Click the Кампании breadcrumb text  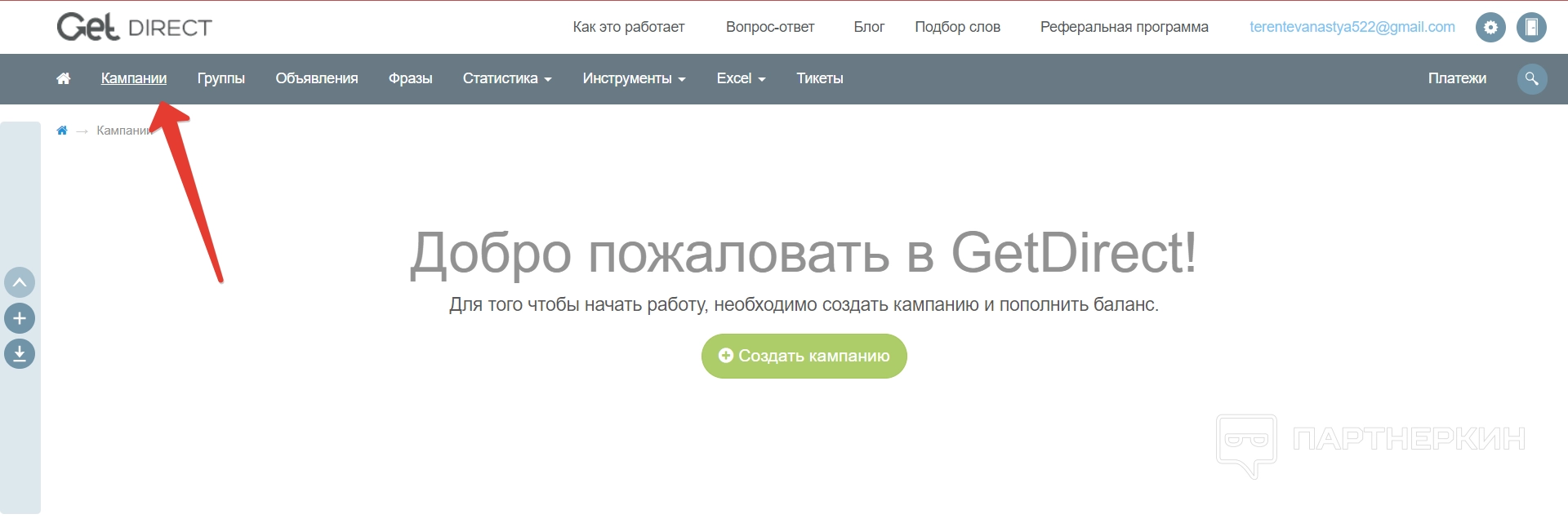pyautogui.click(x=124, y=131)
